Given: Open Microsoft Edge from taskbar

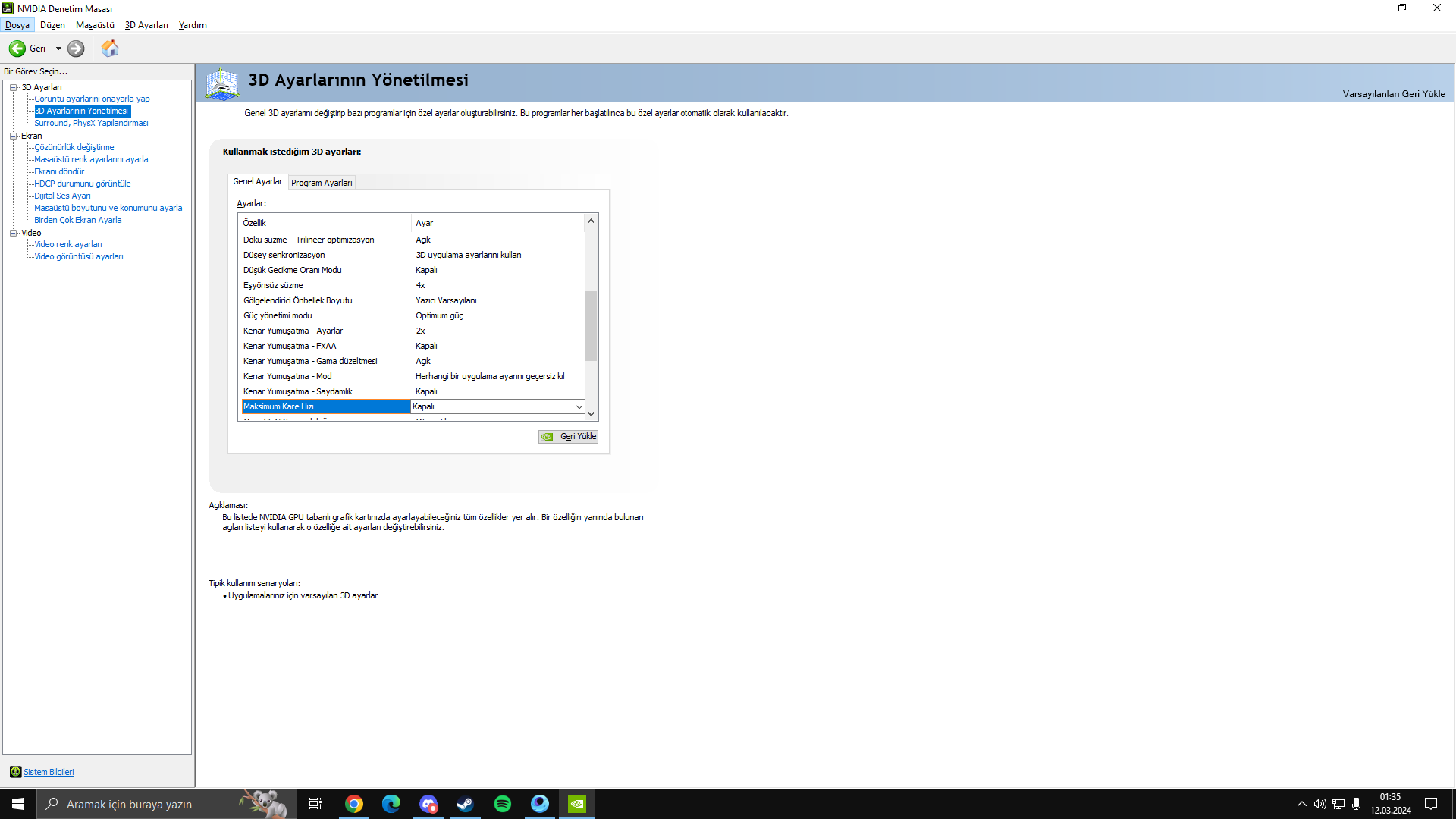Looking at the screenshot, I should click(x=391, y=804).
